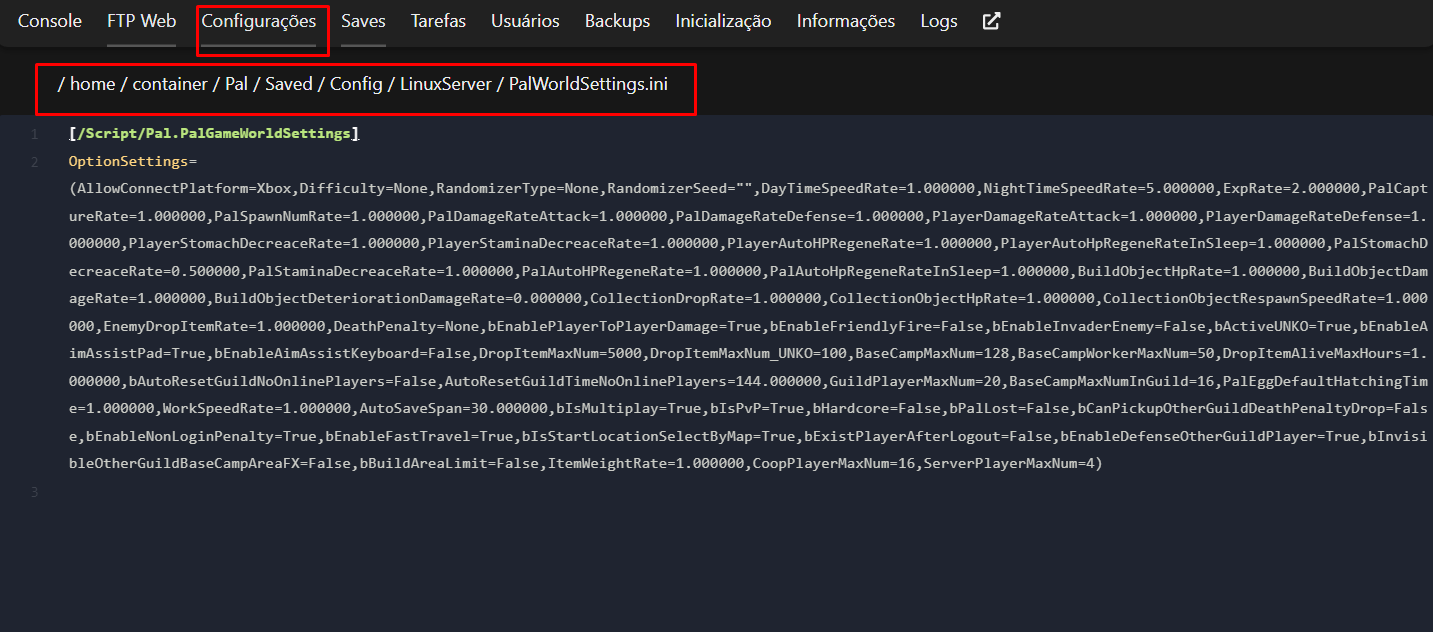Click line number 2 in gutter

(34, 161)
